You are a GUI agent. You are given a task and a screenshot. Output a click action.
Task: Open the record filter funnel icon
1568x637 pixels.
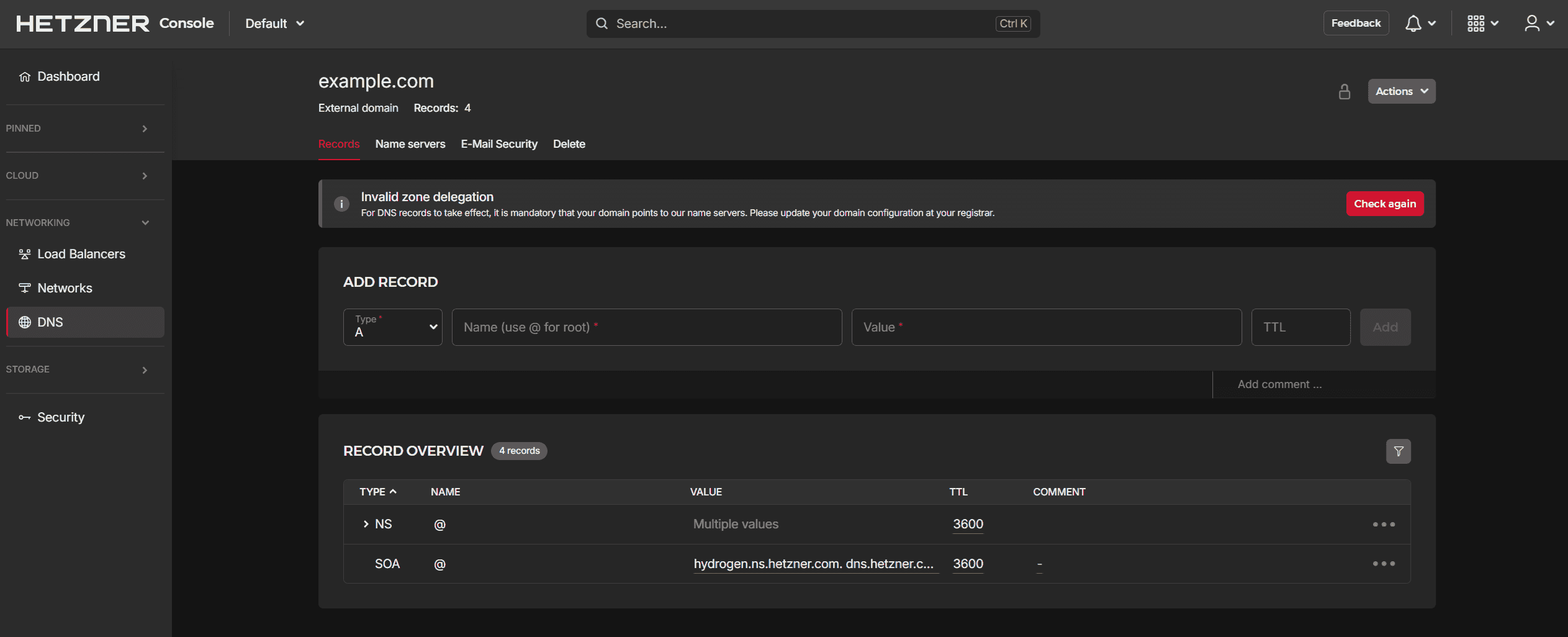(x=1398, y=451)
